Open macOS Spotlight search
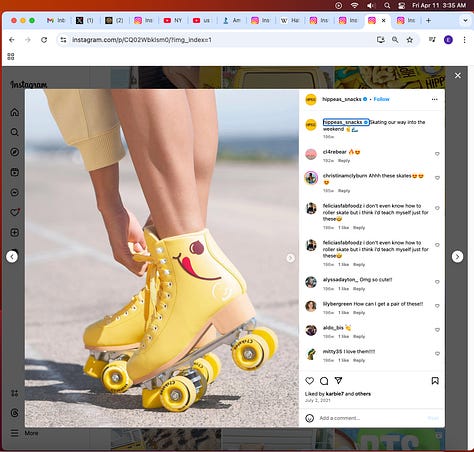Screen dimensions: 474x452 387,5
